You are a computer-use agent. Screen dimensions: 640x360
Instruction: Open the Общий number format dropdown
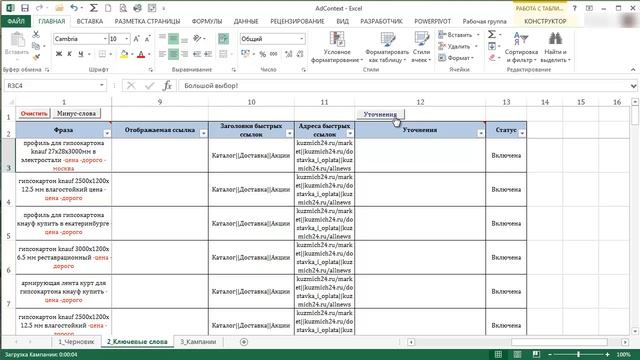[302, 39]
